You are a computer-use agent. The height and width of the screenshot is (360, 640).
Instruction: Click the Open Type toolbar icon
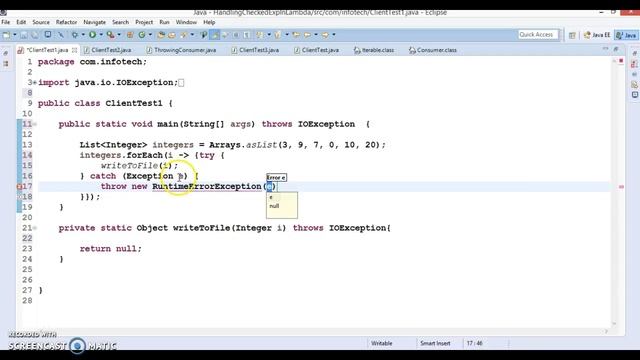(161, 35)
